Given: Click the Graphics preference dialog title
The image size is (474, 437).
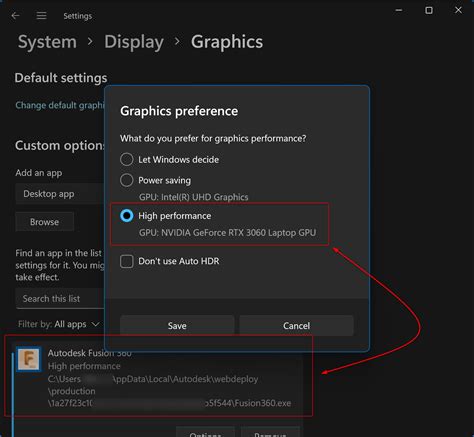Looking at the screenshot, I should (179, 111).
